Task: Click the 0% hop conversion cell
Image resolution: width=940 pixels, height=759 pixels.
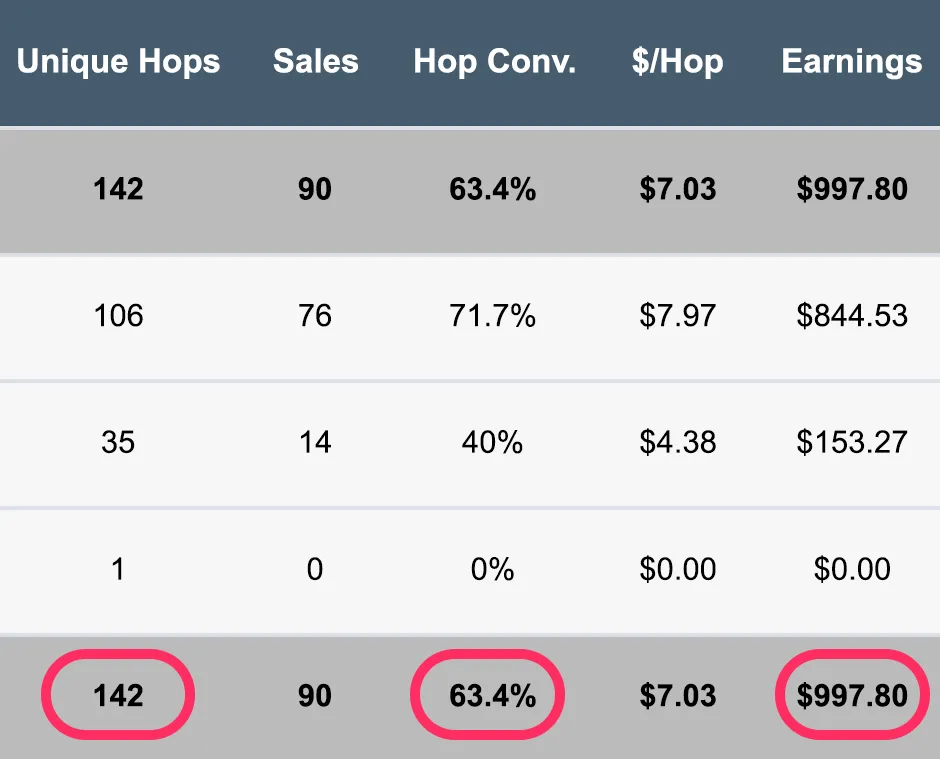Action: tap(492, 568)
